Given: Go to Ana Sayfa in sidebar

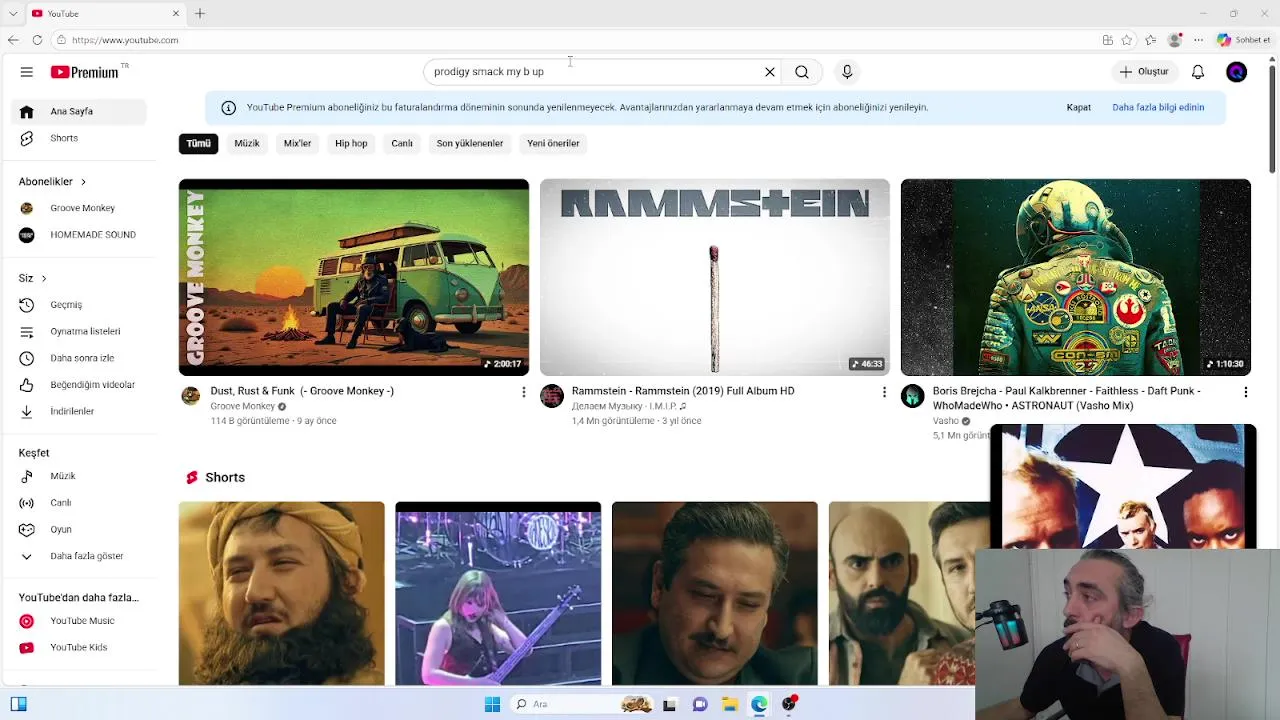Looking at the screenshot, I should (78, 111).
